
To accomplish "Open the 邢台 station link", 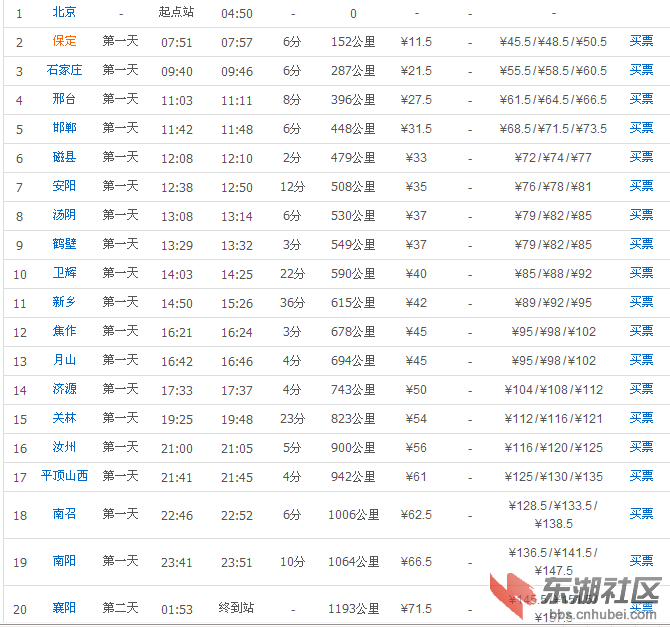I will (x=64, y=99).
